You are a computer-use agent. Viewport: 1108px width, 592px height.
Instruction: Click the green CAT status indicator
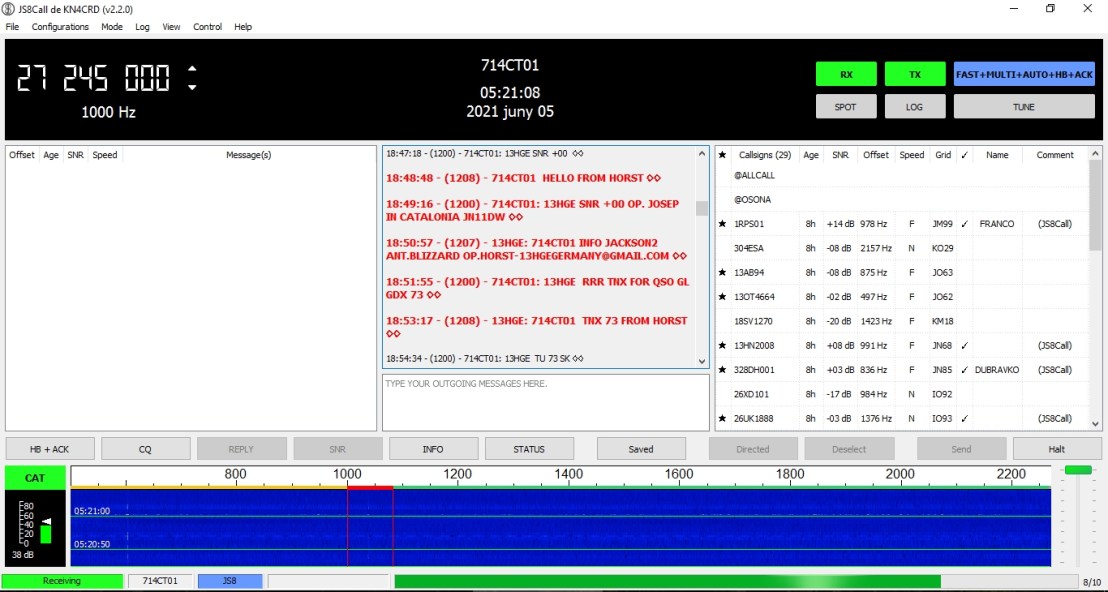click(x=35, y=478)
